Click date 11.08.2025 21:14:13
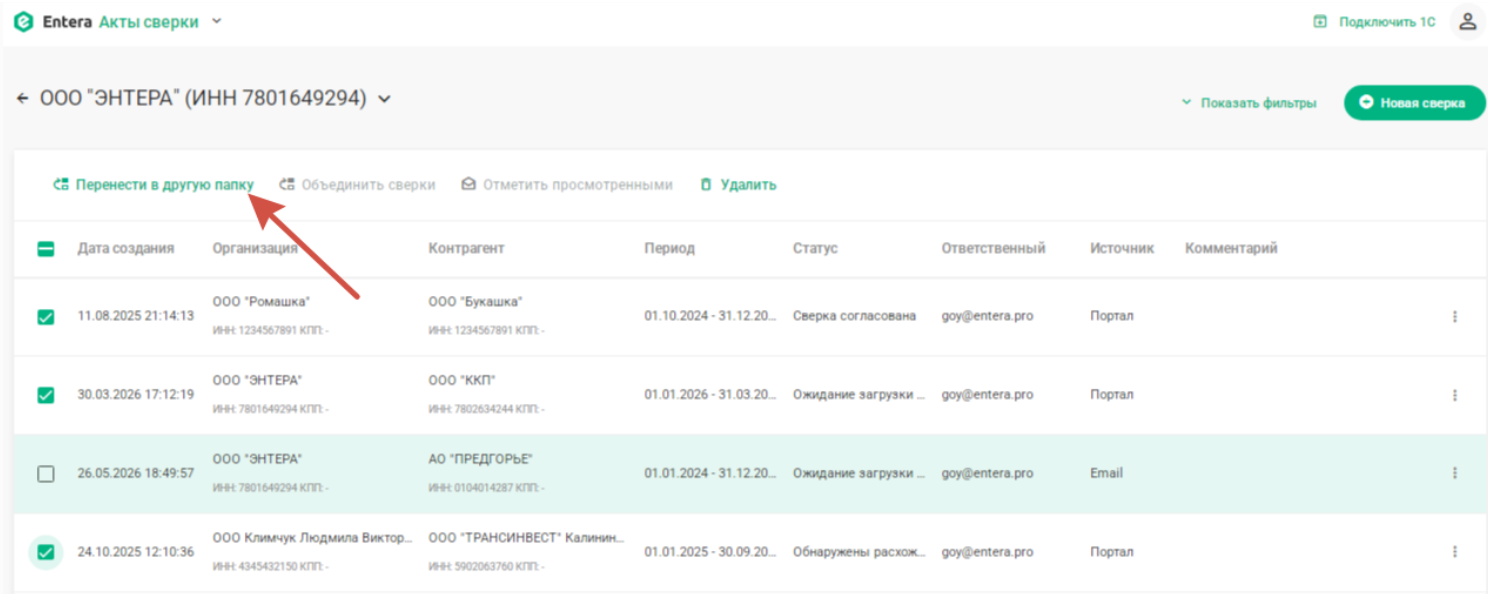This screenshot has width=1488, height=594. tap(136, 316)
